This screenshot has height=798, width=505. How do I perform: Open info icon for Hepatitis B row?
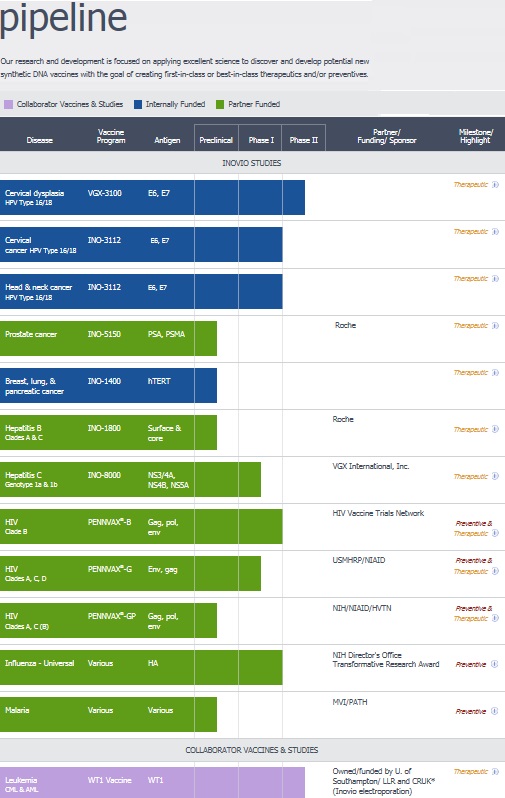pyautogui.click(x=495, y=429)
